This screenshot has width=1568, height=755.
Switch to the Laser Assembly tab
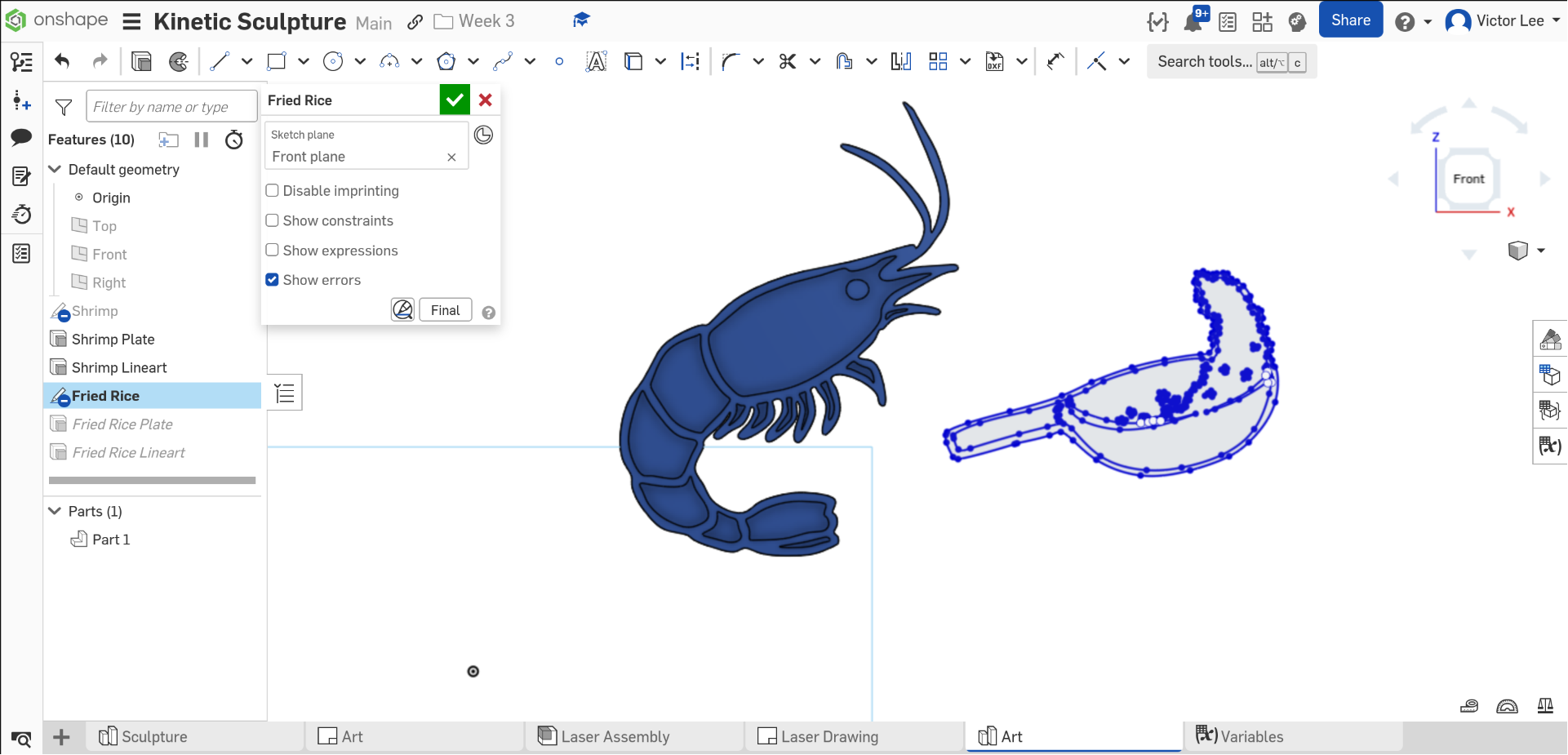click(615, 737)
